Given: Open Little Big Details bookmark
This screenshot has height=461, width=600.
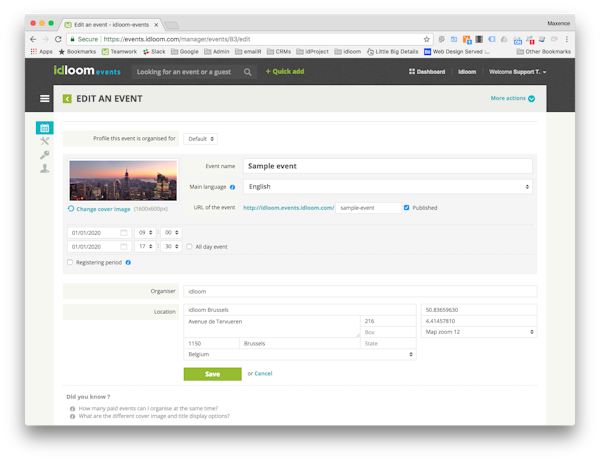Looking at the screenshot, I should [393, 51].
